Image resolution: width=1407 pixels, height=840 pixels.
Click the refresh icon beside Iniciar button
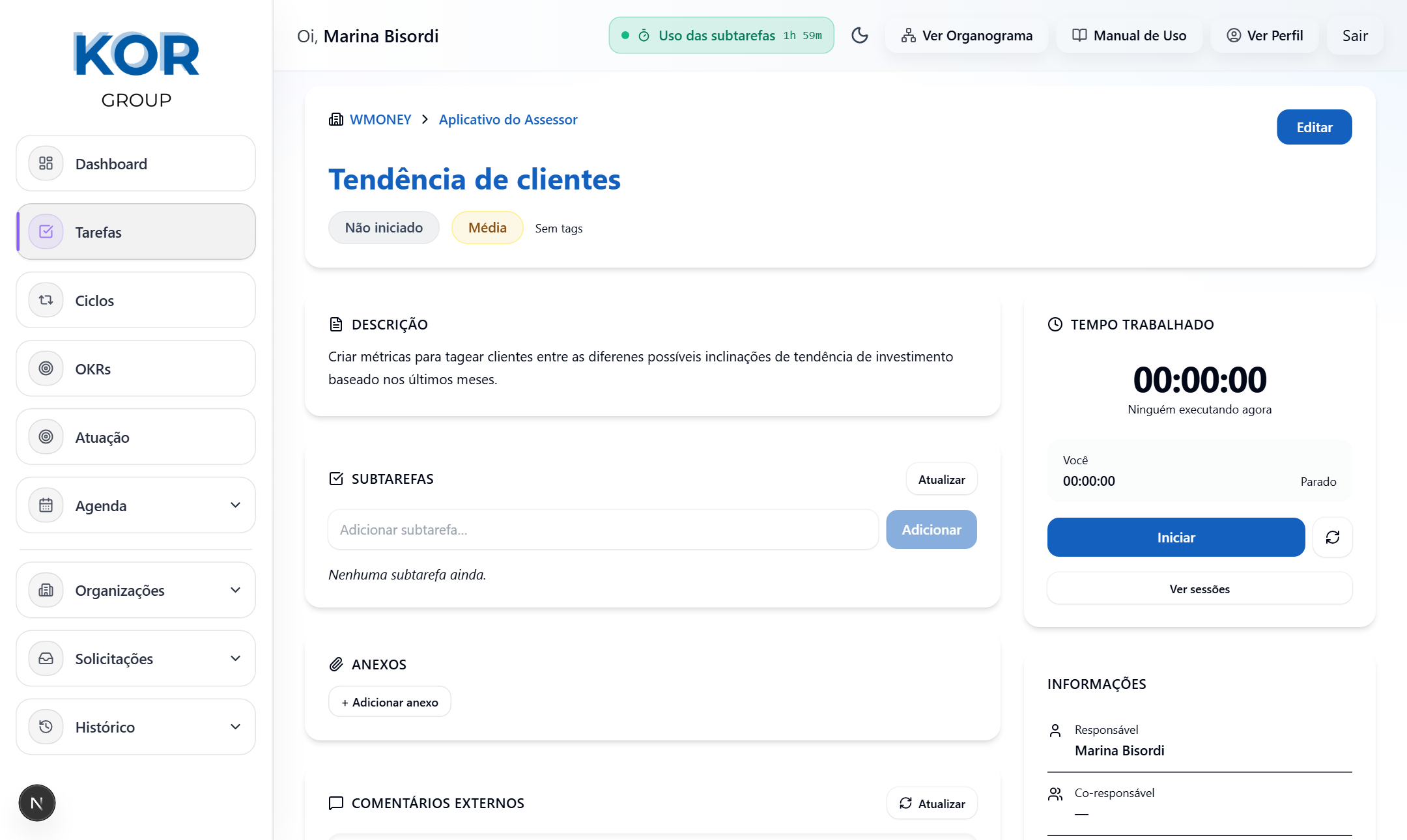(x=1333, y=537)
